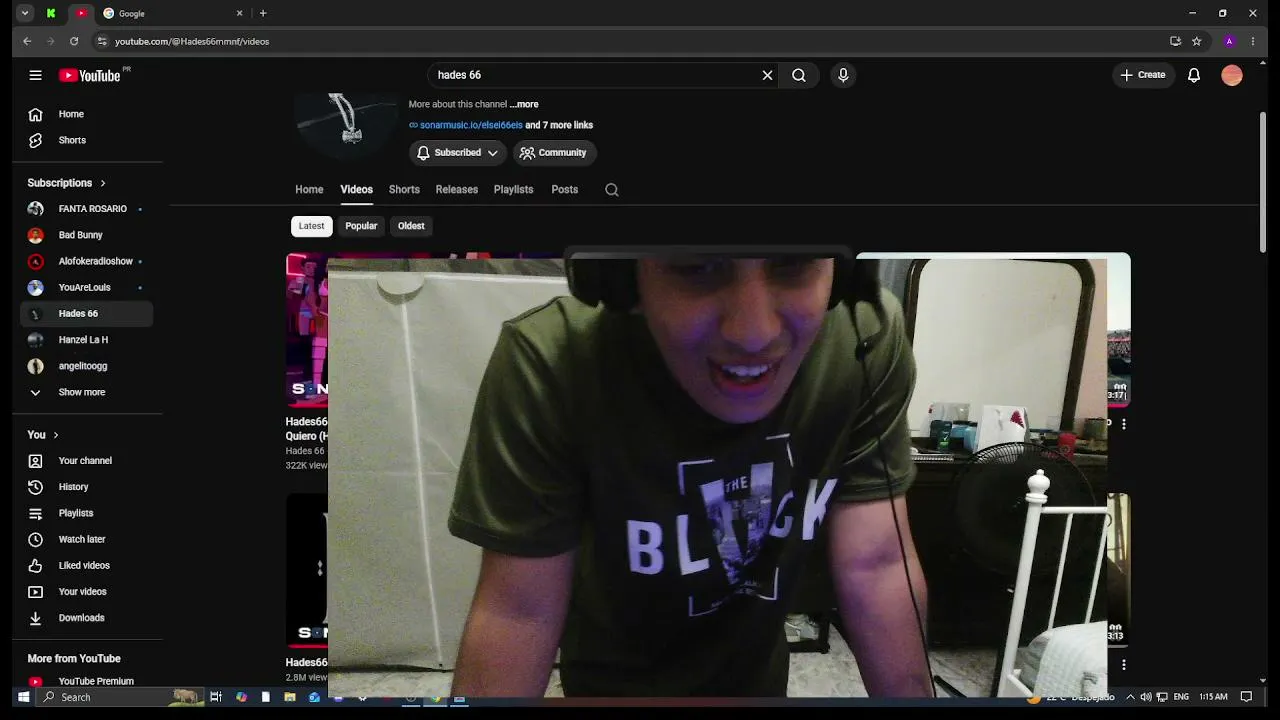Switch to the Releases tab

pyautogui.click(x=457, y=189)
